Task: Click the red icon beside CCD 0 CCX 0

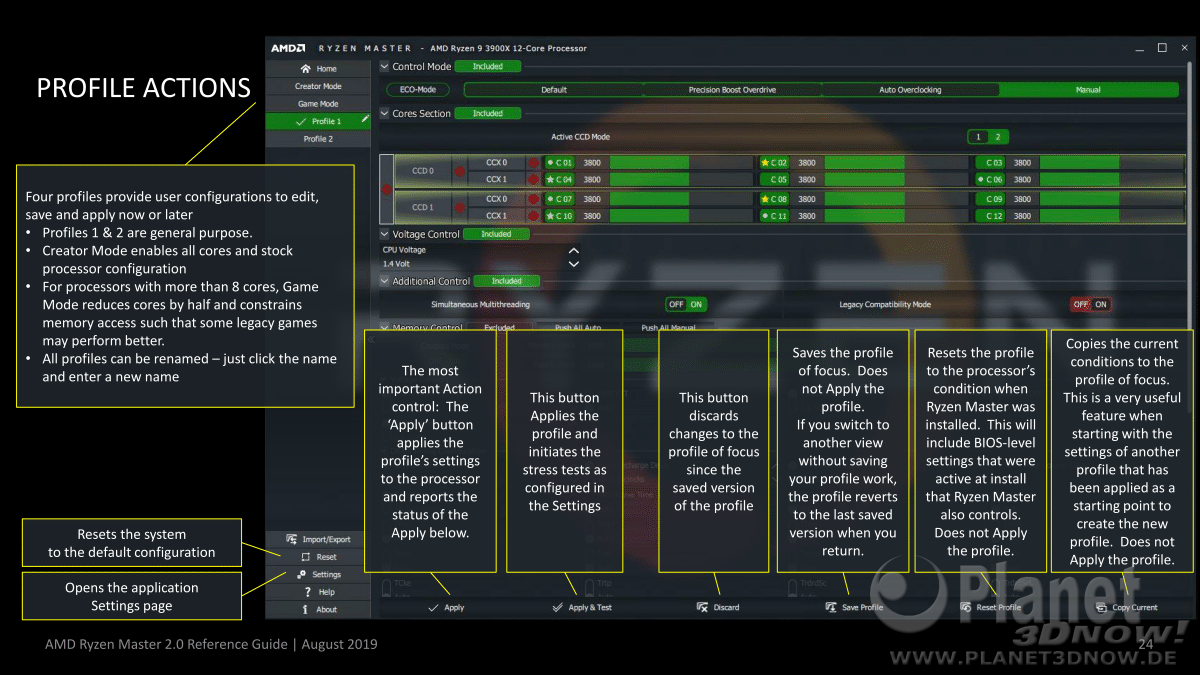Action: click(533, 162)
